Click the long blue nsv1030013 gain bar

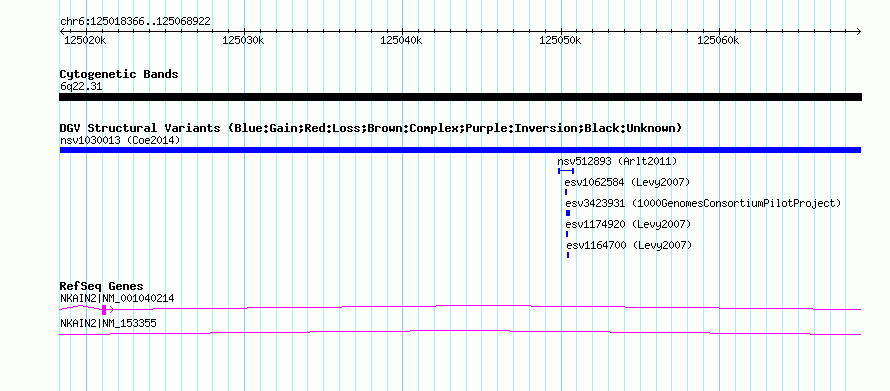pyautogui.click(x=460, y=150)
